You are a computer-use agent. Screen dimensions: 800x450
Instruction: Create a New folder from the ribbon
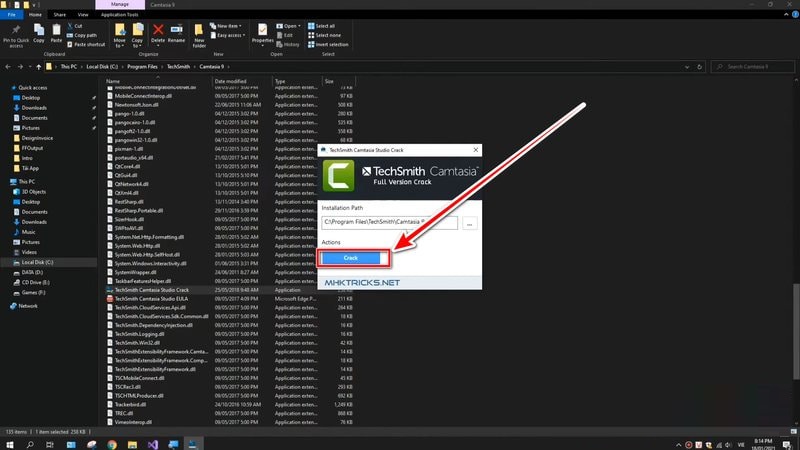pos(199,36)
